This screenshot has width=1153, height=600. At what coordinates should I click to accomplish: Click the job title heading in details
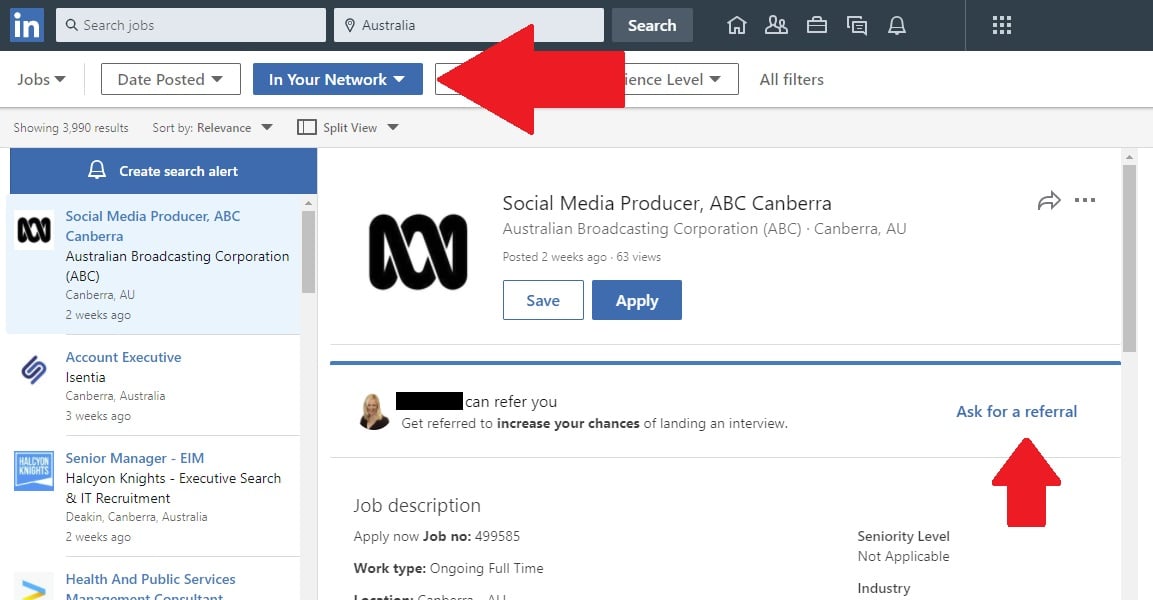click(x=667, y=203)
